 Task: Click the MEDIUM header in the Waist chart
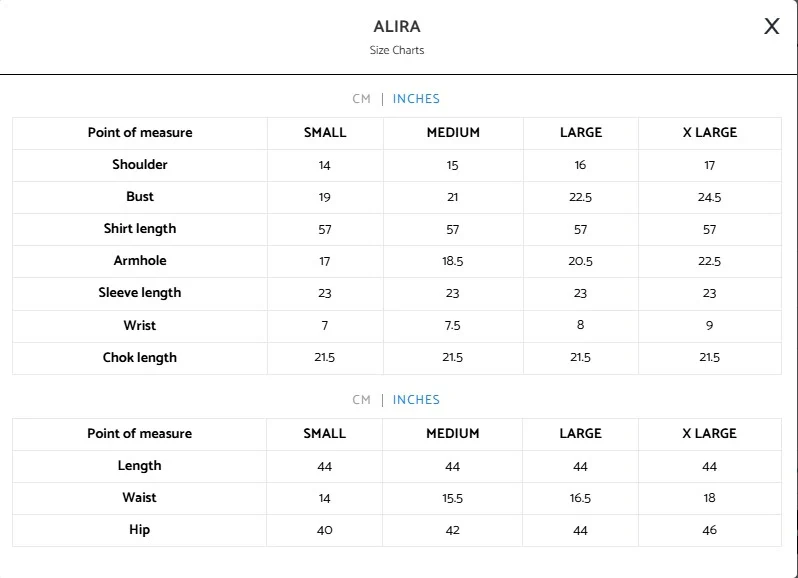453,434
